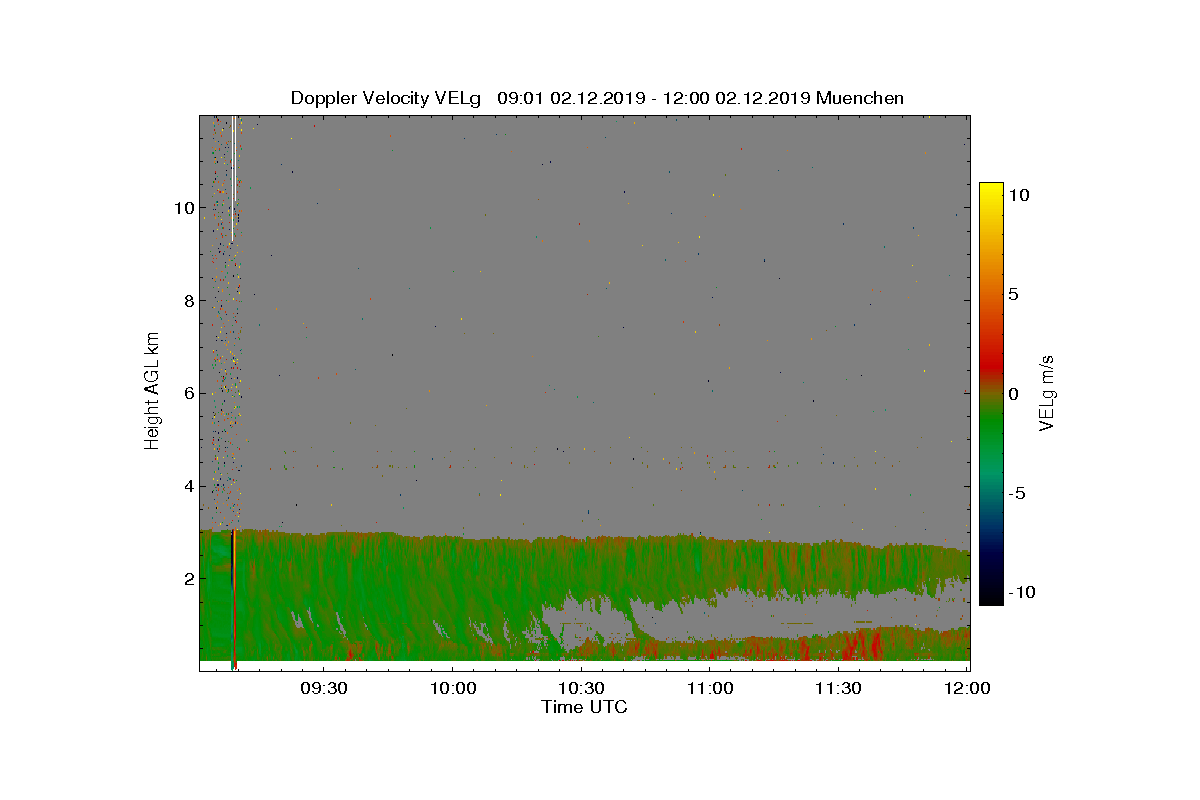Click the 'VELg m/s' colorbar label
Image resolution: width=1200 pixels, height=800 pixels.
click(1047, 393)
